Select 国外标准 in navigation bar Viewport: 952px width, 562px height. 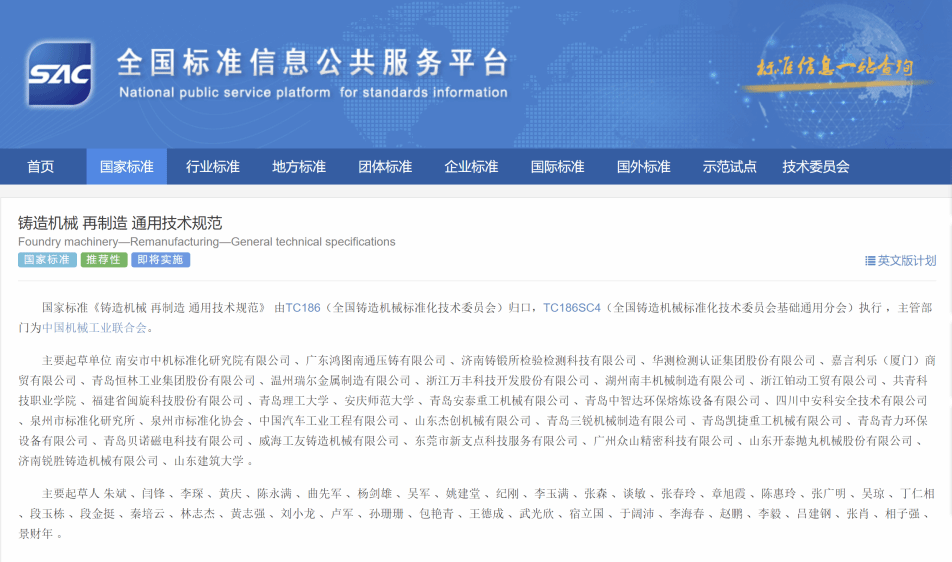(643, 167)
